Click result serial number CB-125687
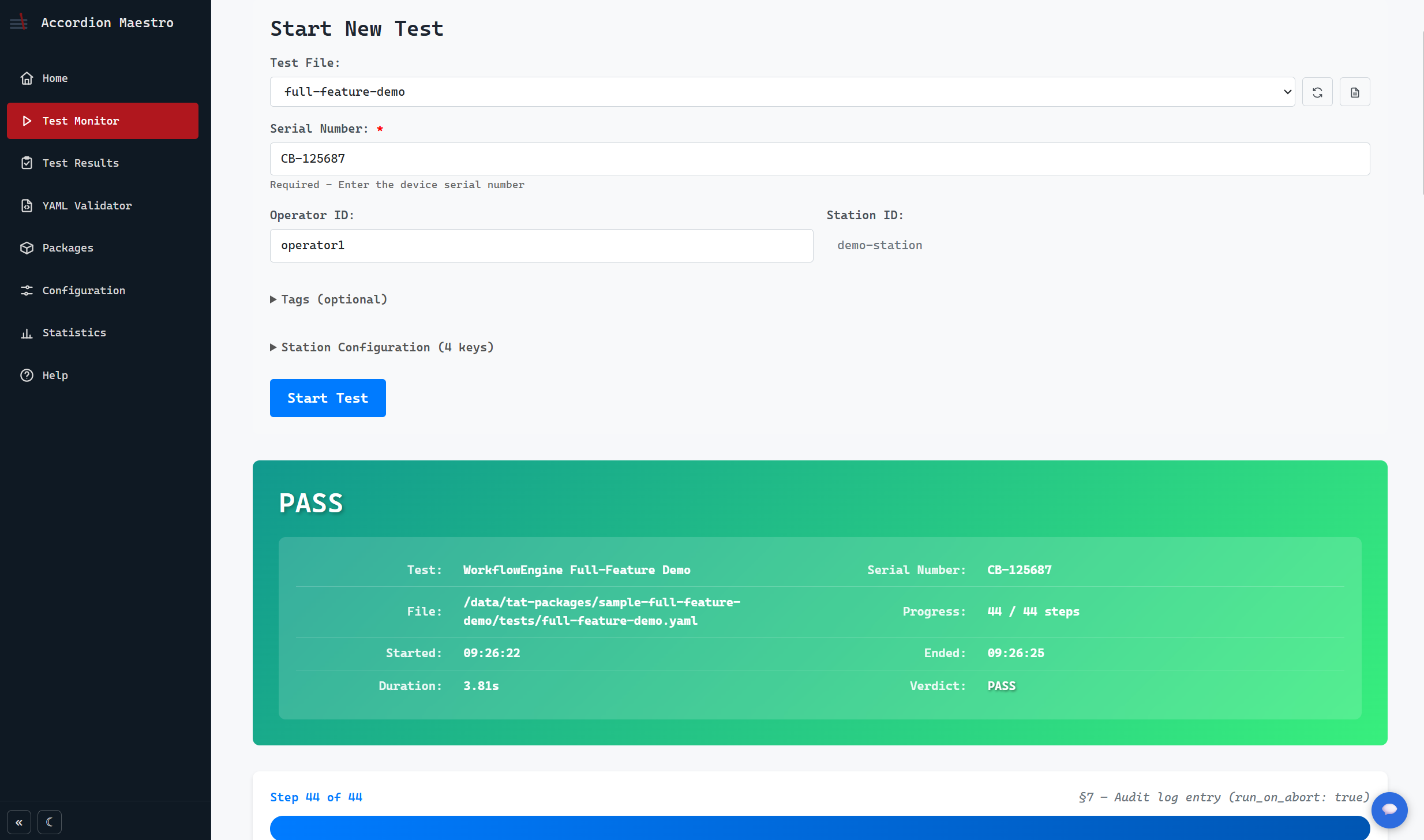This screenshot has width=1424, height=840. pos(1020,570)
